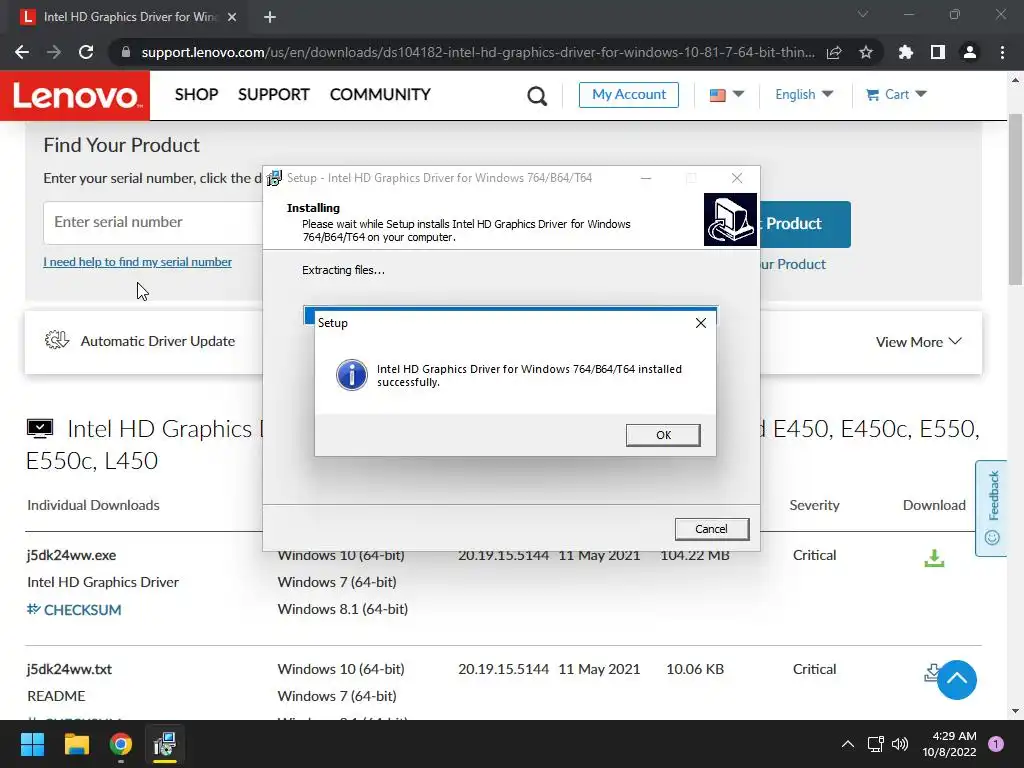The width and height of the screenshot is (1024, 768).
Task: Open the country flag dropdown
Action: (x=726, y=95)
